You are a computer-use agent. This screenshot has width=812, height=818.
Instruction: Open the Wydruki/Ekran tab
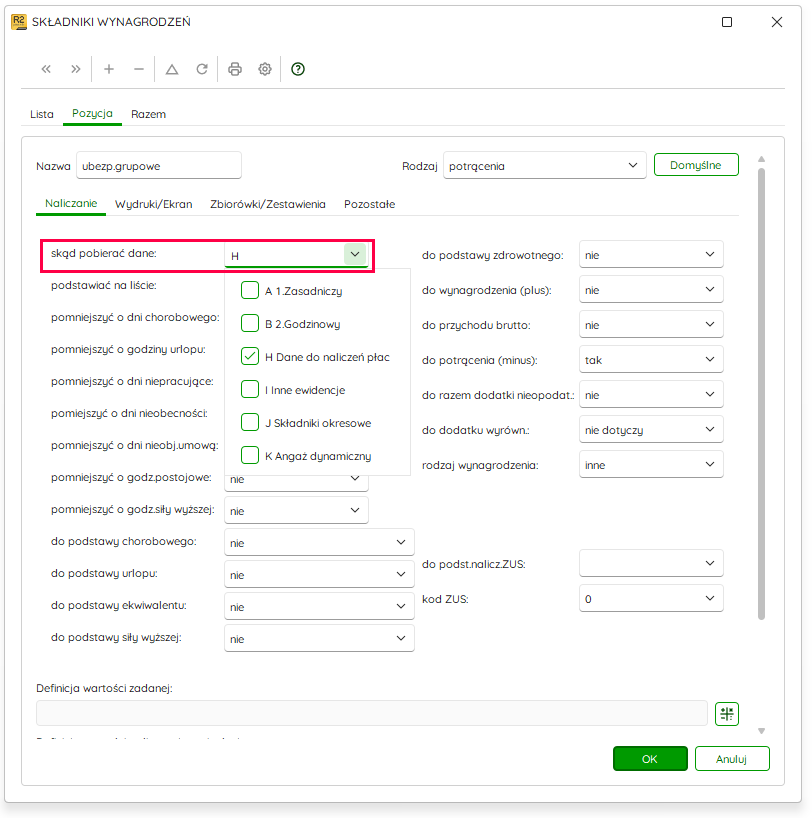(x=153, y=204)
